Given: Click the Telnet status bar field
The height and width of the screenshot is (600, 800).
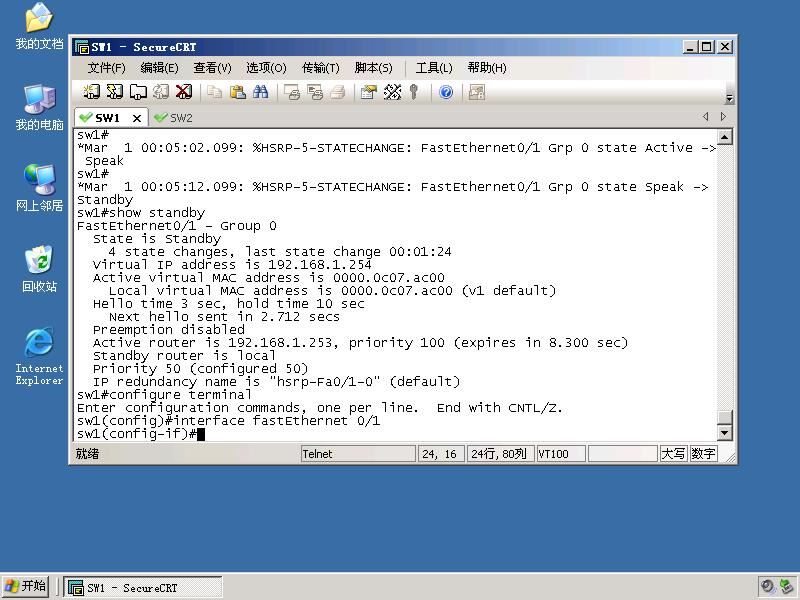Looking at the screenshot, I should tap(358, 454).
